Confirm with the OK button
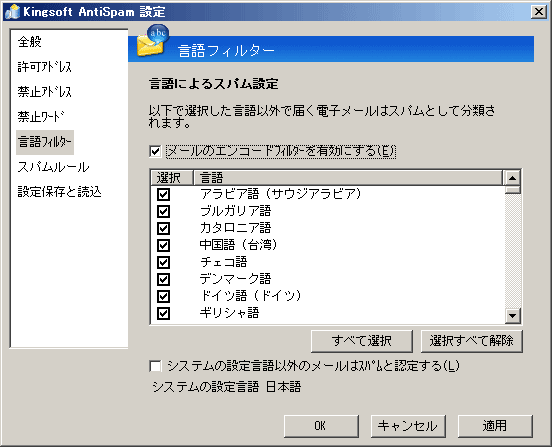Viewport: 552px width, 447px height. [x=321, y=426]
